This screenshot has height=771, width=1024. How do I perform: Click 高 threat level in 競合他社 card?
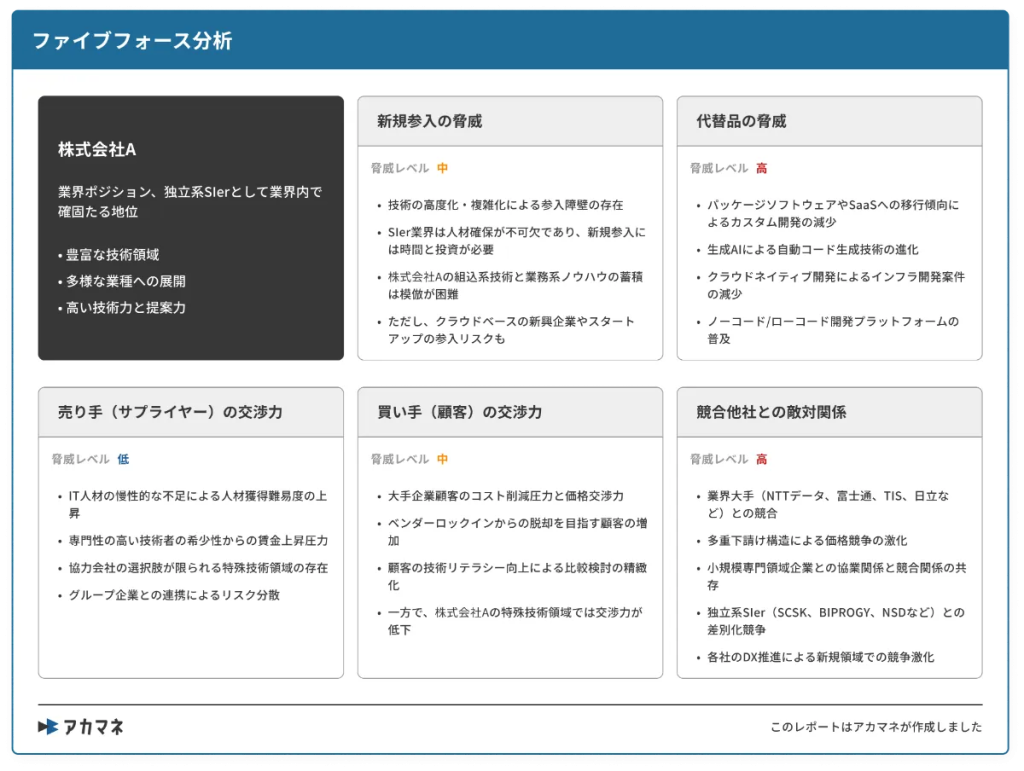[x=761, y=459]
